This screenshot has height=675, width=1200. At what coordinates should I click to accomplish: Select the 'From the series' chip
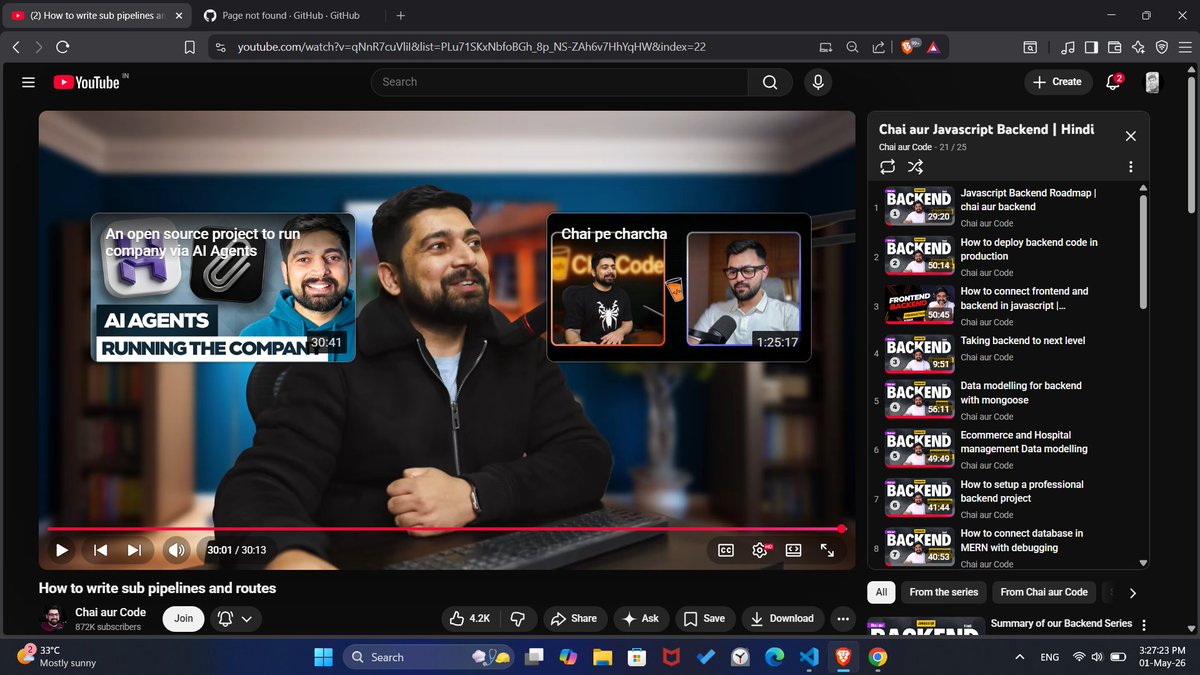click(944, 592)
